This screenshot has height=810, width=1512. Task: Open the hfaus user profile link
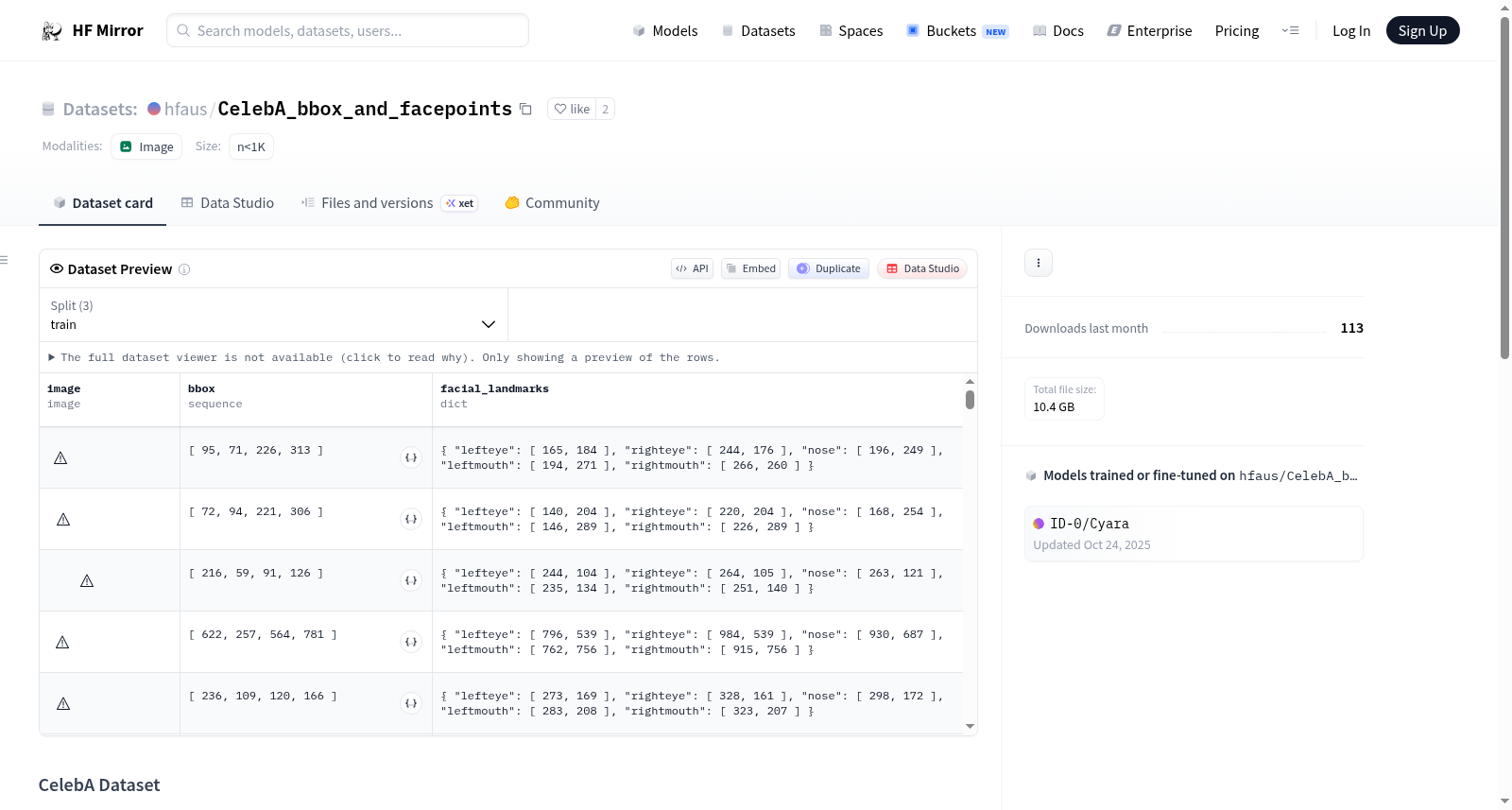click(185, 110)
